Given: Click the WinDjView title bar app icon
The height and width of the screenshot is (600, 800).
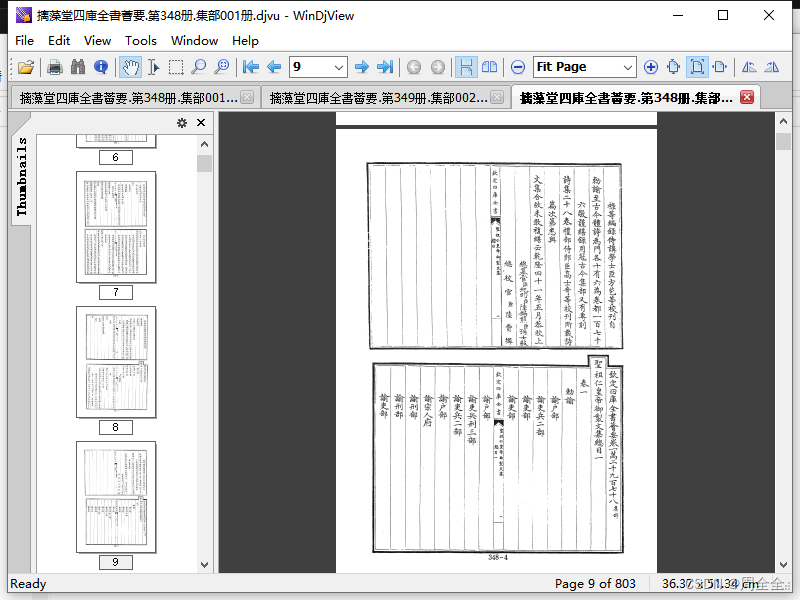Looking at the screenshot, I should pos(23,15).
